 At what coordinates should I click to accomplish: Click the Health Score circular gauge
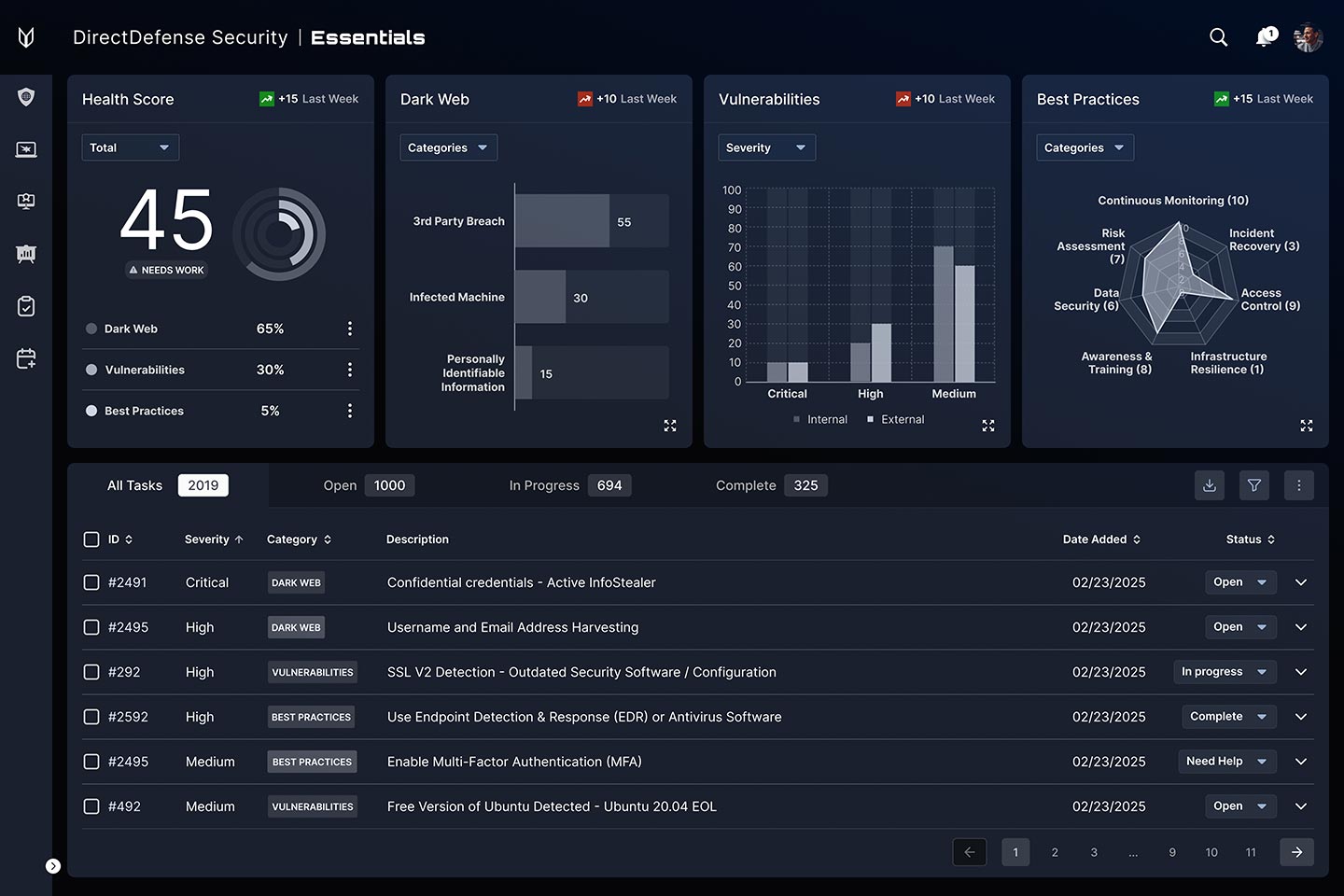(279, 234)
